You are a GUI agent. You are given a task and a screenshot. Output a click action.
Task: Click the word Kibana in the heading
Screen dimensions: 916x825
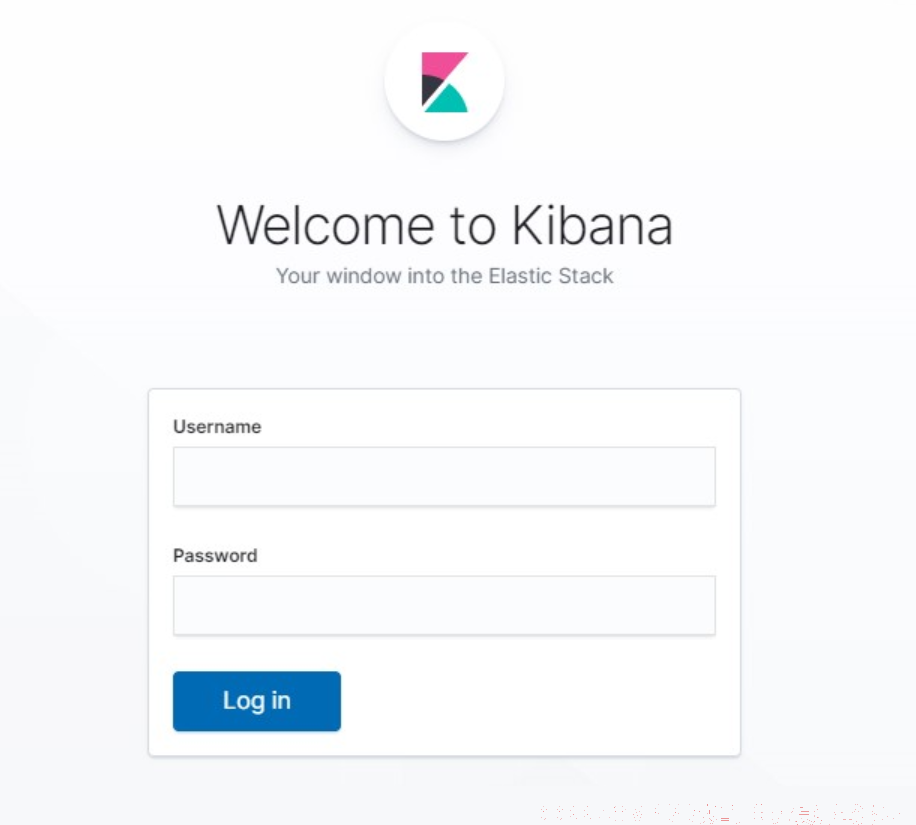592,226
